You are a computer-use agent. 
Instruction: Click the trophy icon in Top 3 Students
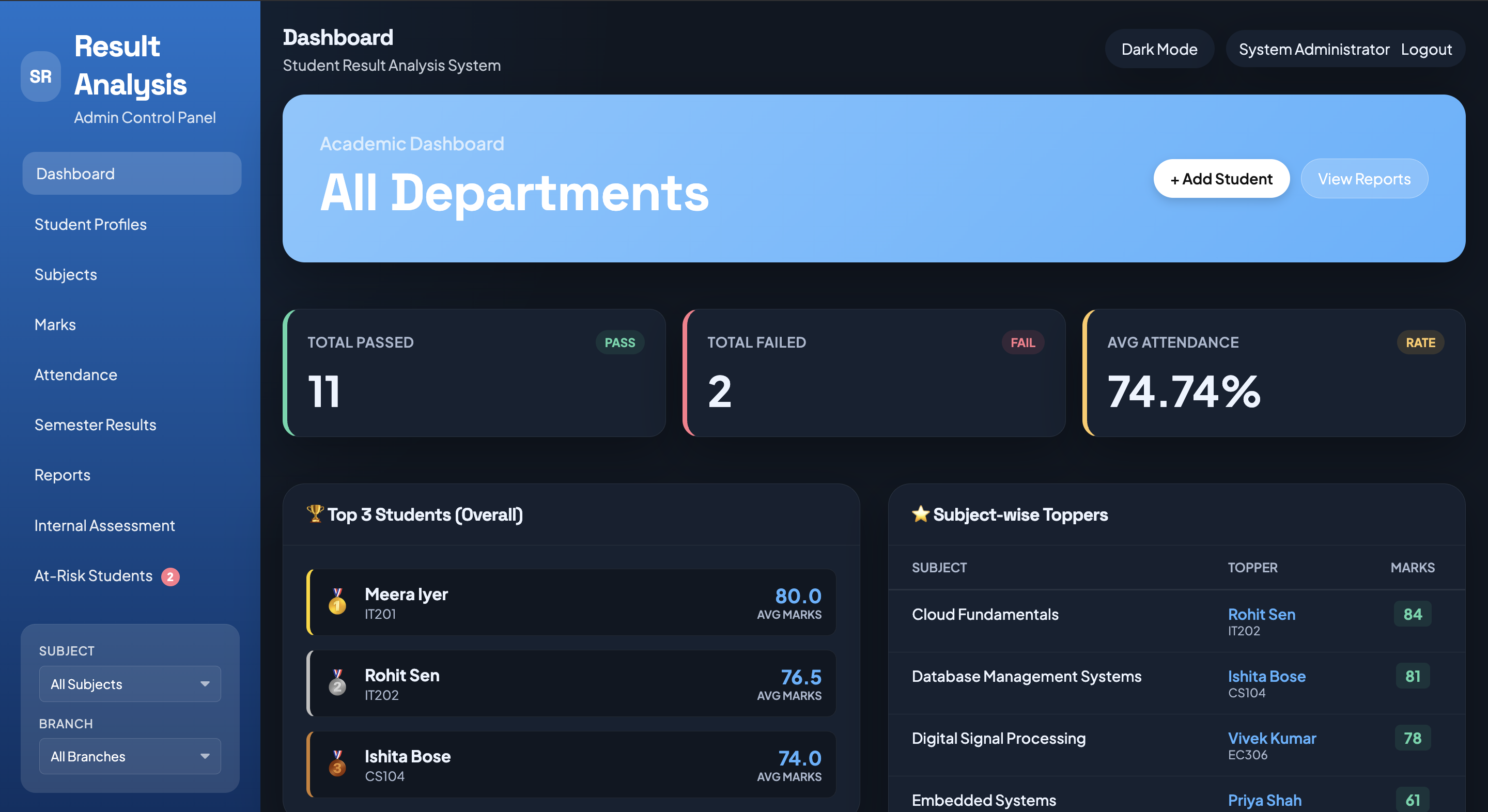tap(315, 513)
